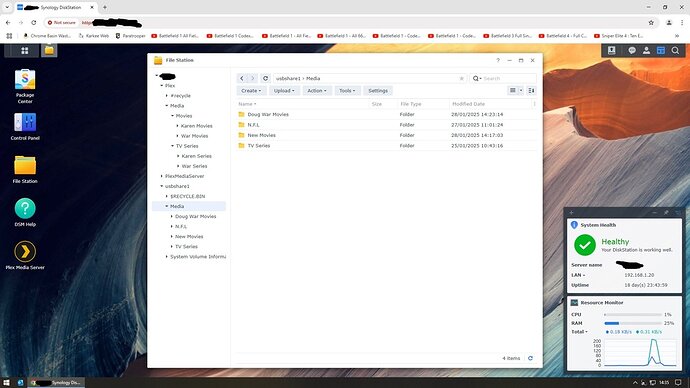Open Action dropdown menu
Viewport: 690px width, 388px height.
click(317, 91)
